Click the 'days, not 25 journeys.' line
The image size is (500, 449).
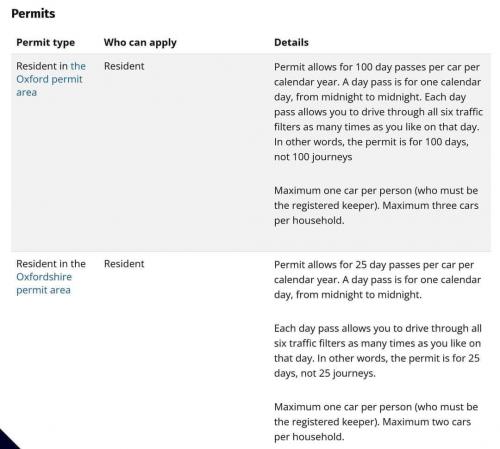(325, 373)
